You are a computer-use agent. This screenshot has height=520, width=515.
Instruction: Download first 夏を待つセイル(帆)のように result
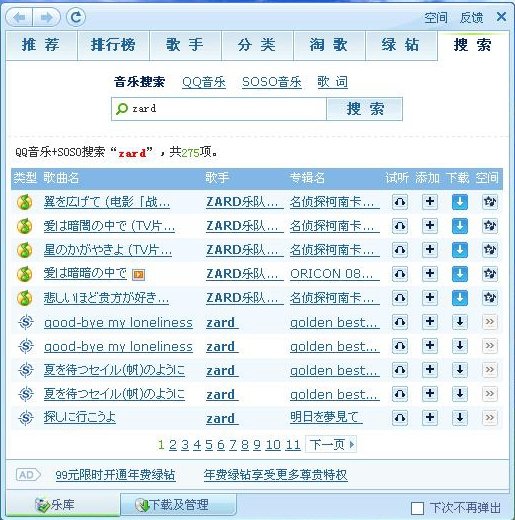(x=460, y=370)
